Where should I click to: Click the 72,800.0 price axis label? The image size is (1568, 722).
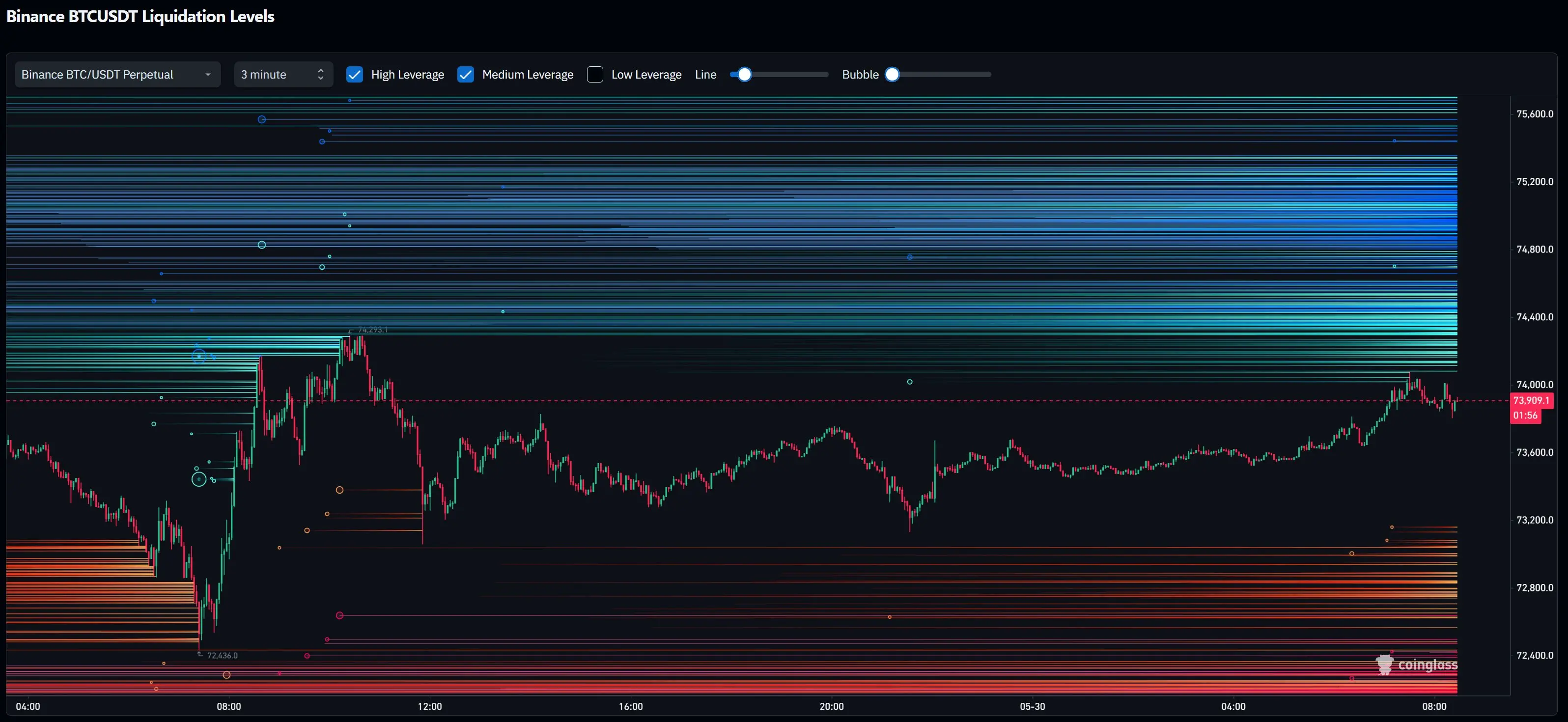click(x=1535, y=587)
